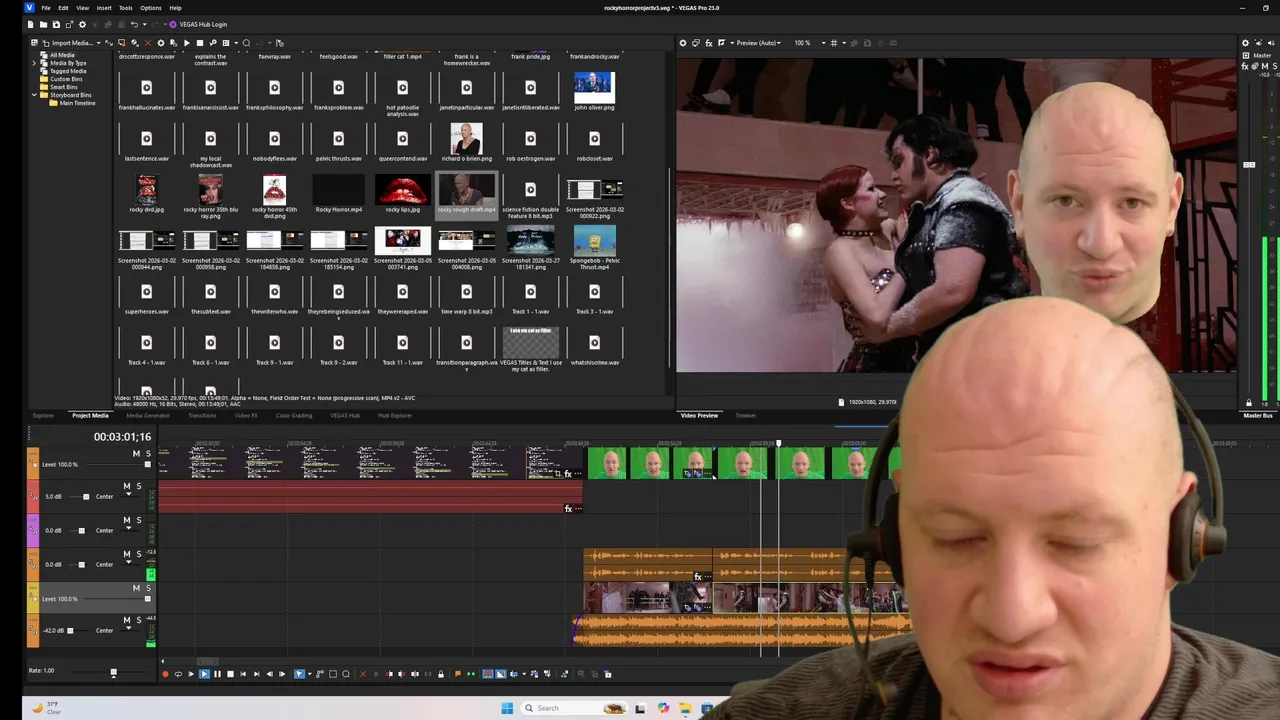Adjust the -42.0 dB track volume slider
This screenshot has height=720, width=1280.
point(71,631)
